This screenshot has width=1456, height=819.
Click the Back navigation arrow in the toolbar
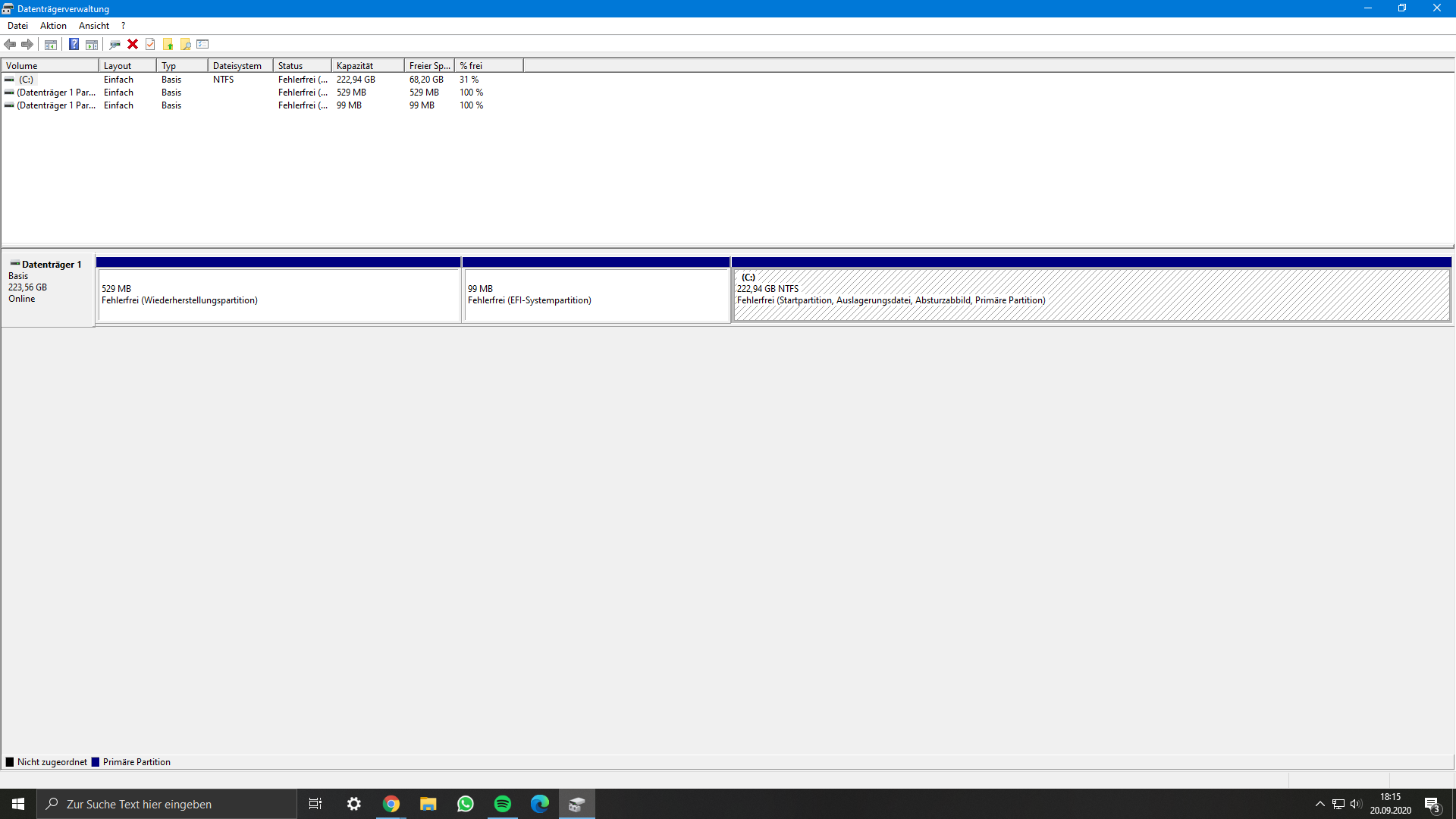(x=10, y=44)
